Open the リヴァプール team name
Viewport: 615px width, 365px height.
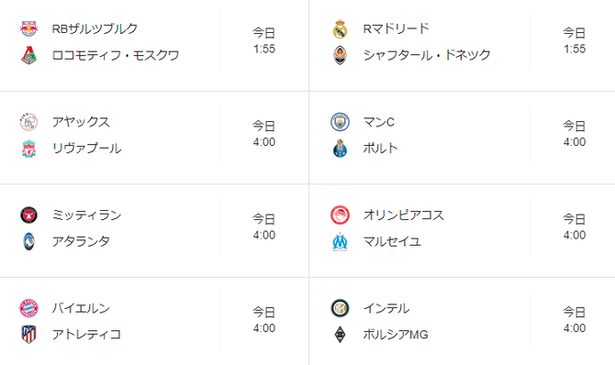click(87, 149)
